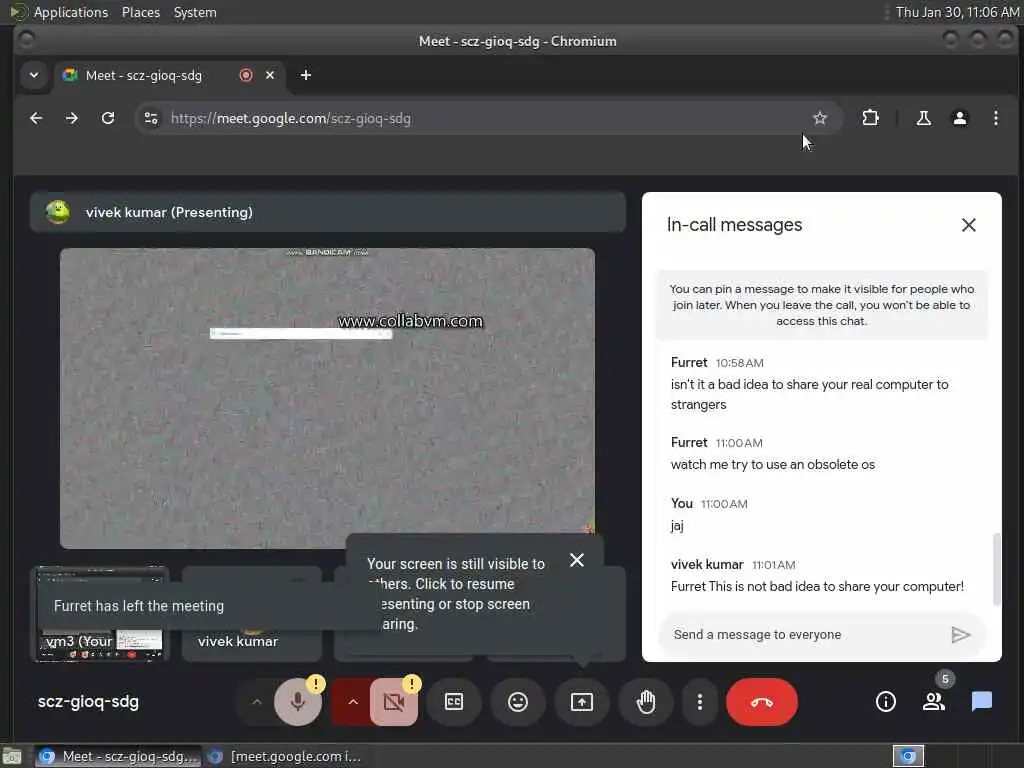The height and width of the screenshot is (768, 1024).
Task: Open the Applications menu
Action: [x=70, y=12]
